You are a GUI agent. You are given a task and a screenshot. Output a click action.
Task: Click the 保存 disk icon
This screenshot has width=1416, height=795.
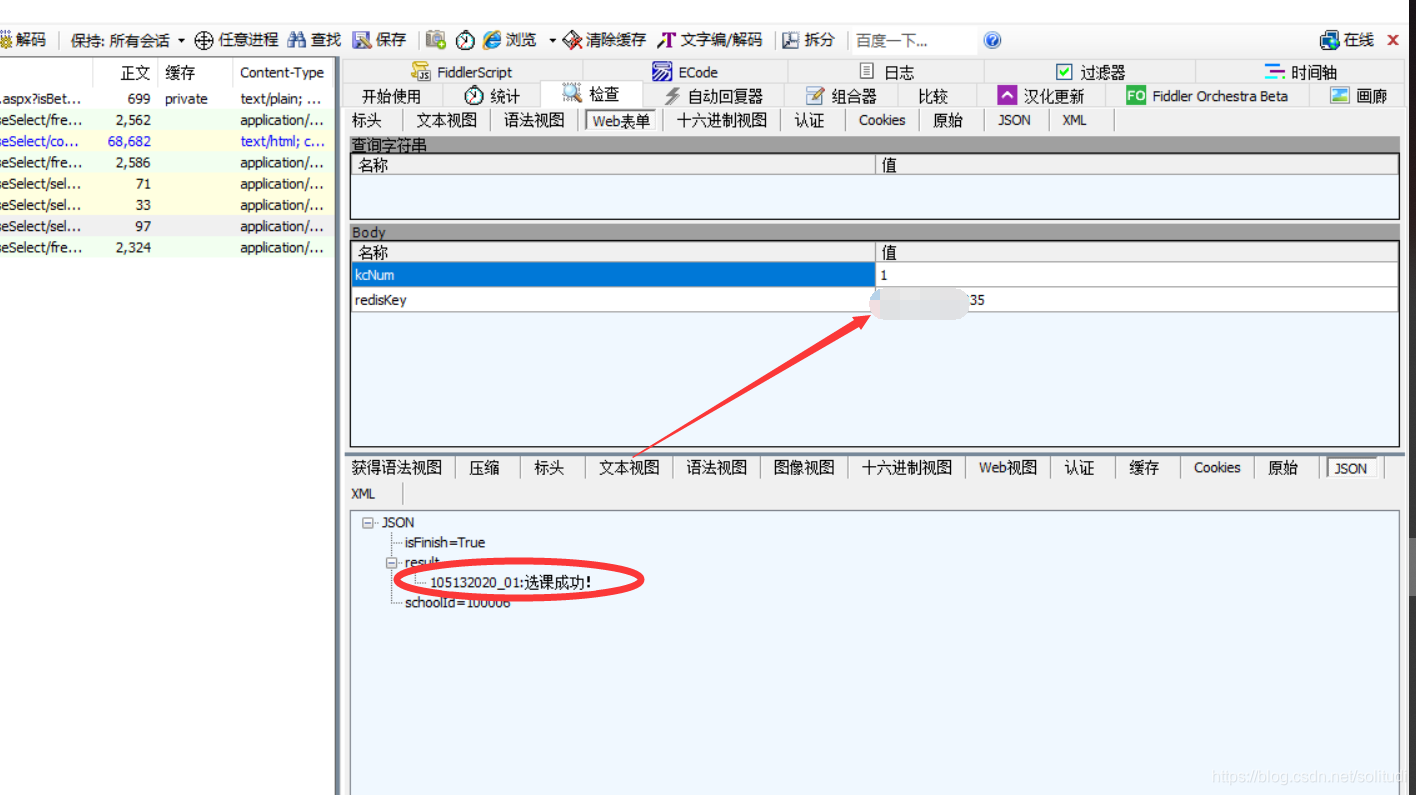(362, 40)
